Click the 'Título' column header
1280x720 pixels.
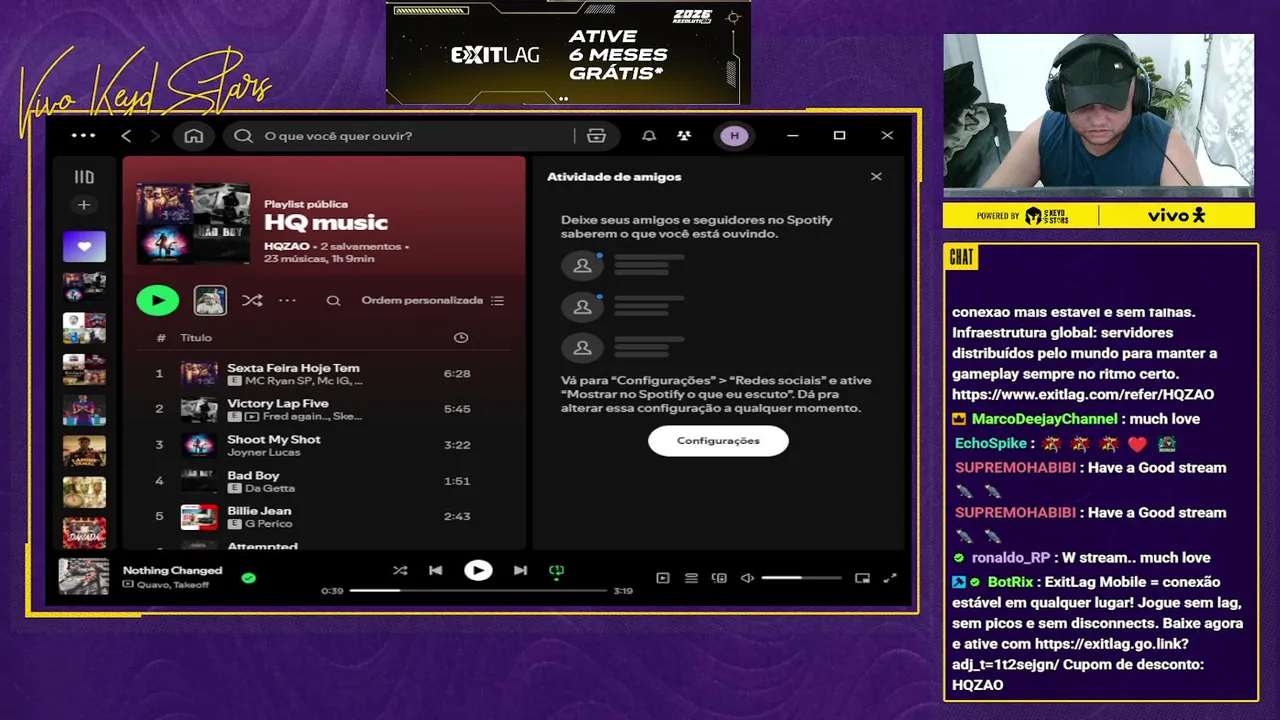click(196, 338)
